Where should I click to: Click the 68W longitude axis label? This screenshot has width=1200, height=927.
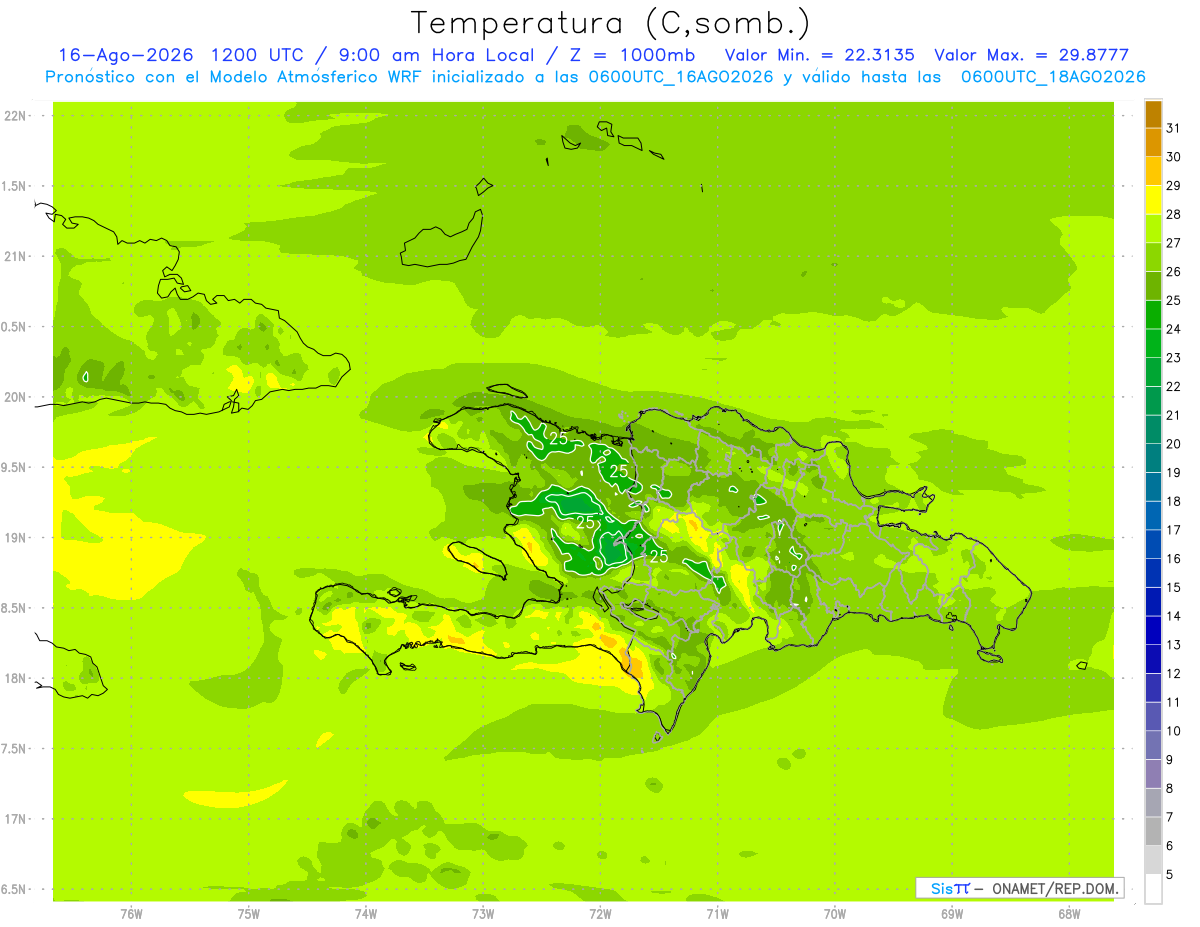click(x=1068, y=914)
